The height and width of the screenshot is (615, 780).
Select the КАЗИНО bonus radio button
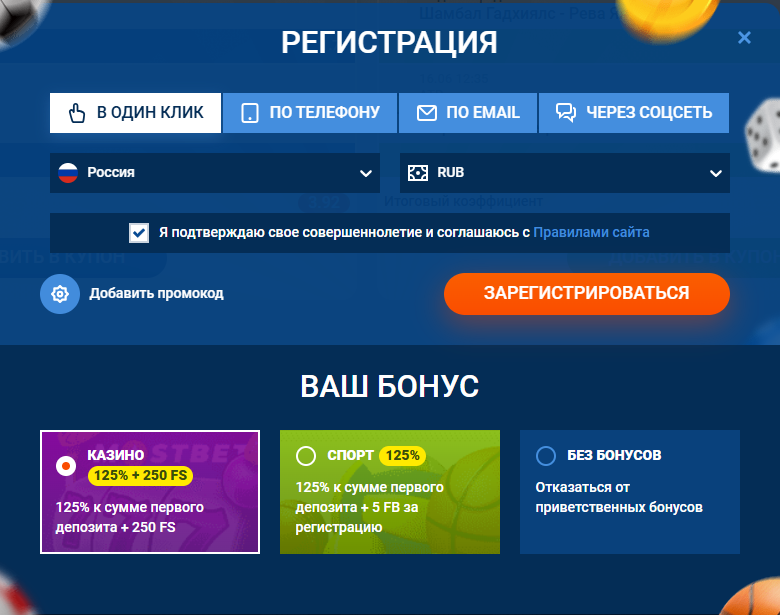(66, 466)
